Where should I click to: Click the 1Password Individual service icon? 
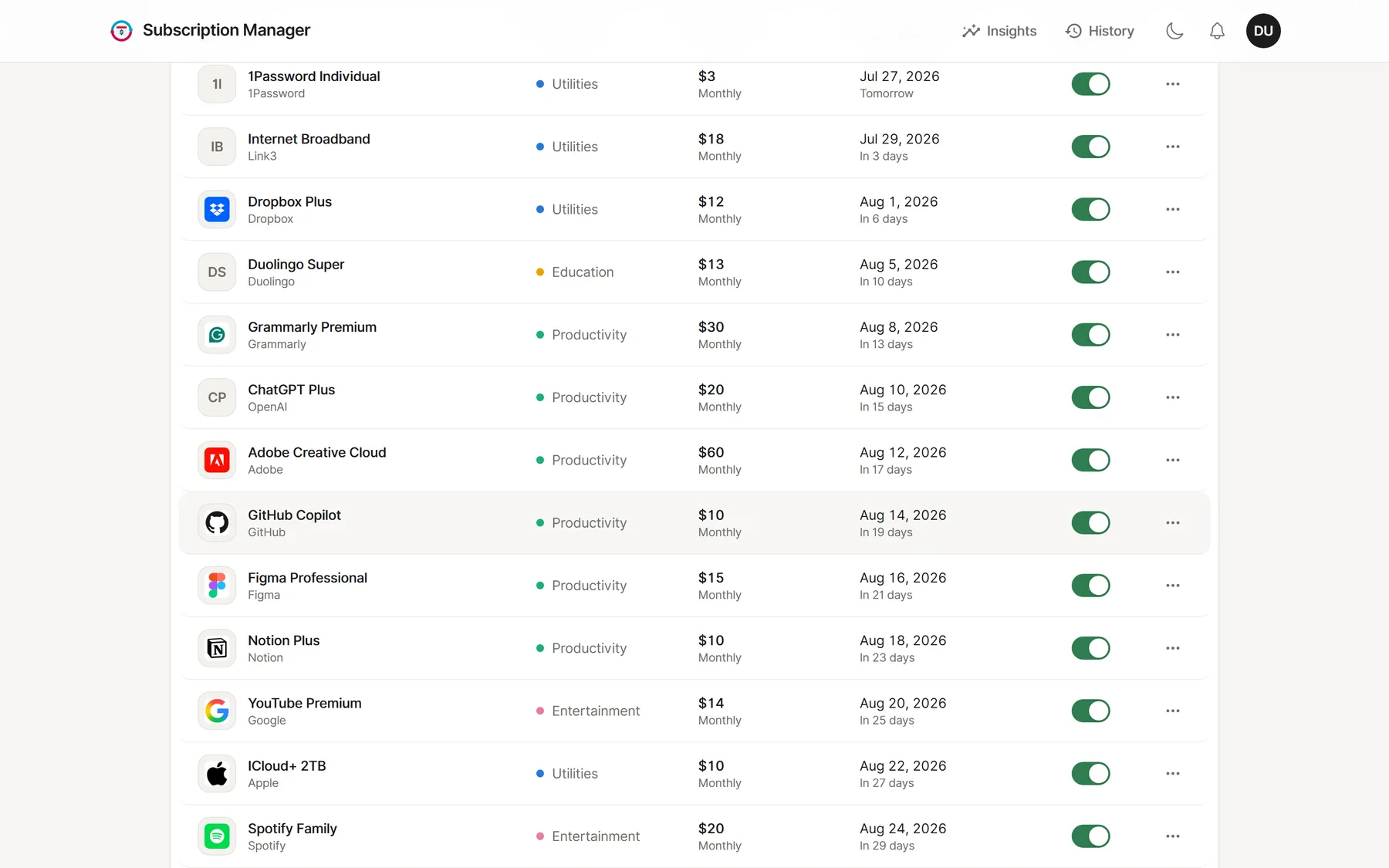(x=217, y=84)
